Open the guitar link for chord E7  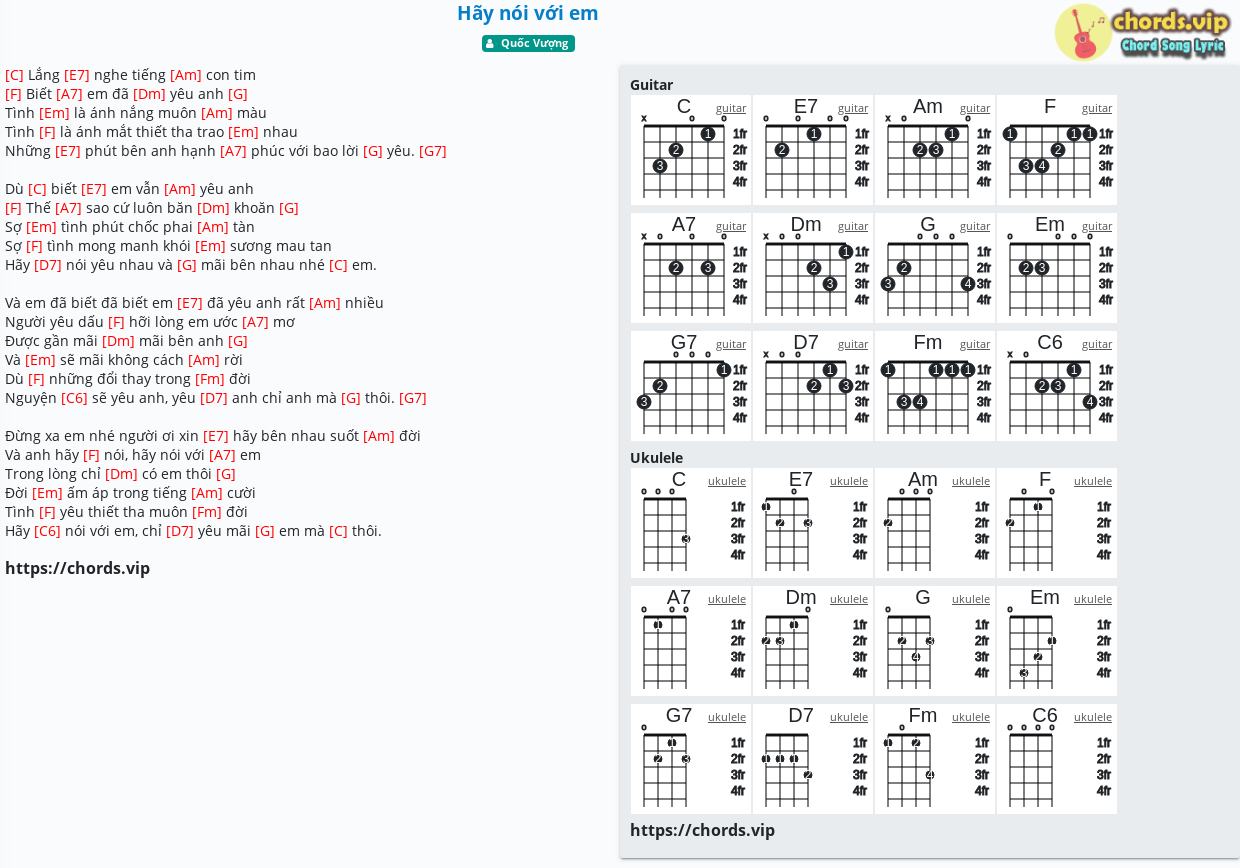853,108
